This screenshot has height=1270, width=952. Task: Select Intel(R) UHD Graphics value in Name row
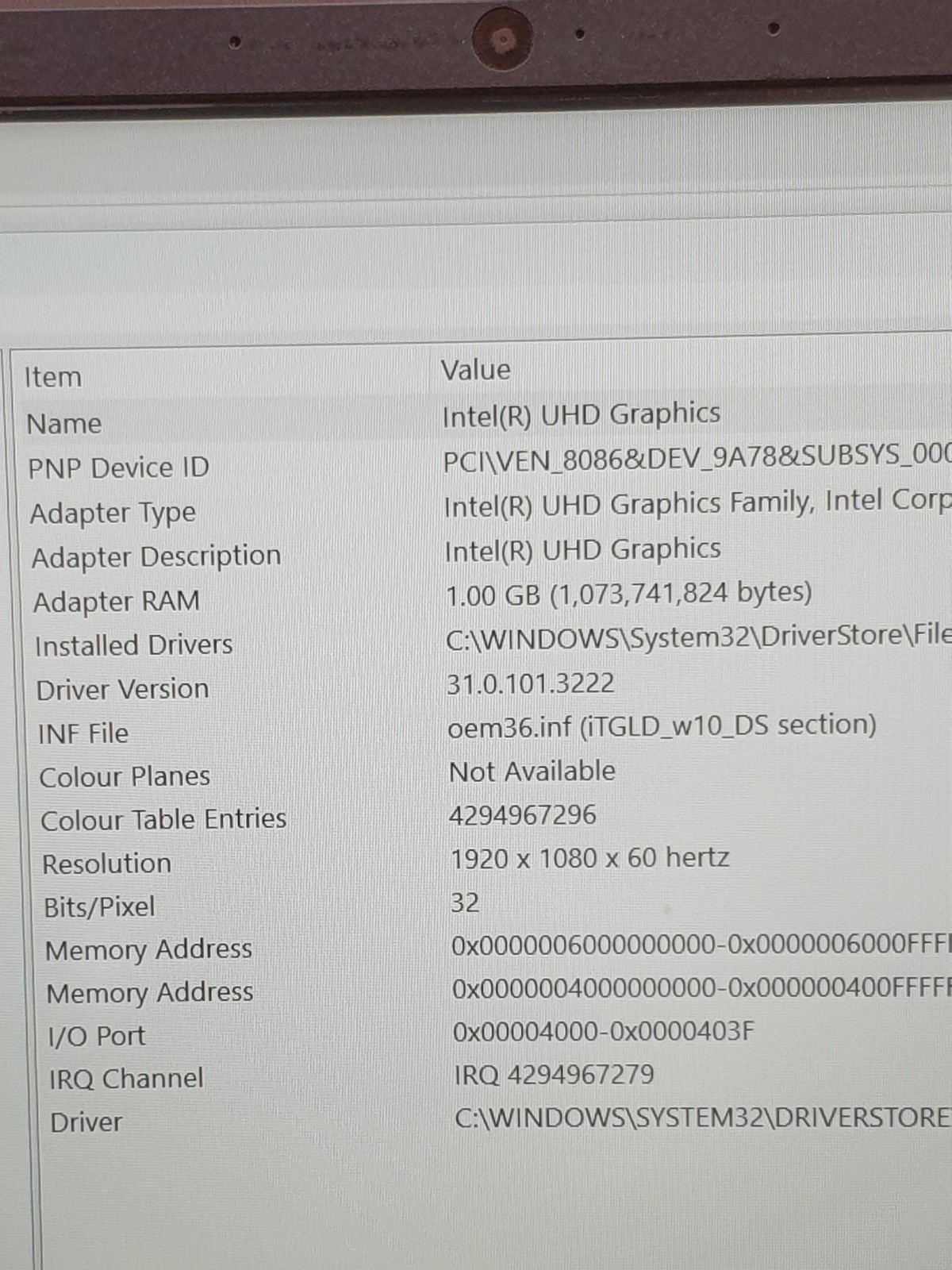[582, 414]
